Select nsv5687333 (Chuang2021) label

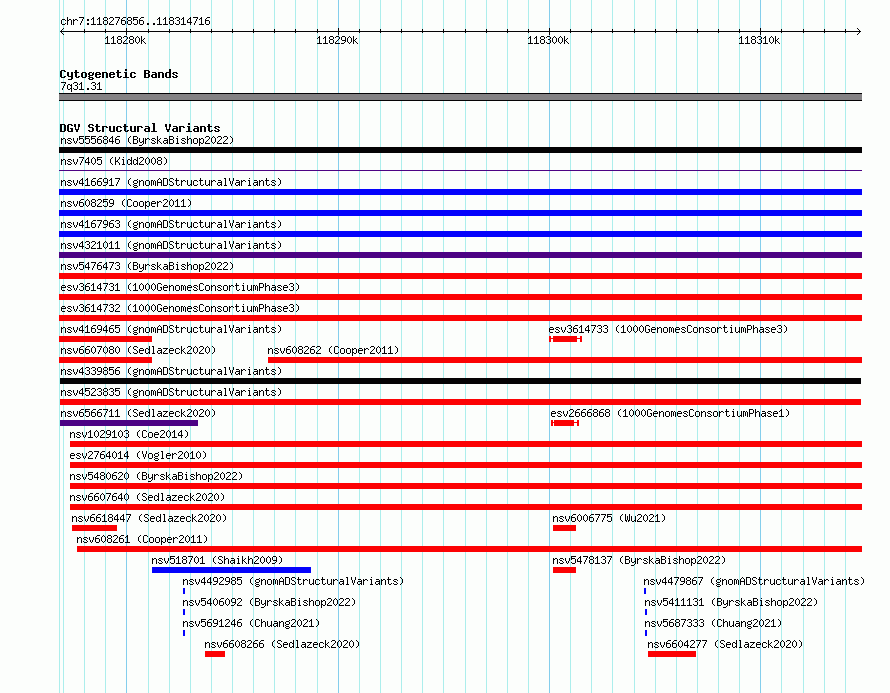click(713, 623)
